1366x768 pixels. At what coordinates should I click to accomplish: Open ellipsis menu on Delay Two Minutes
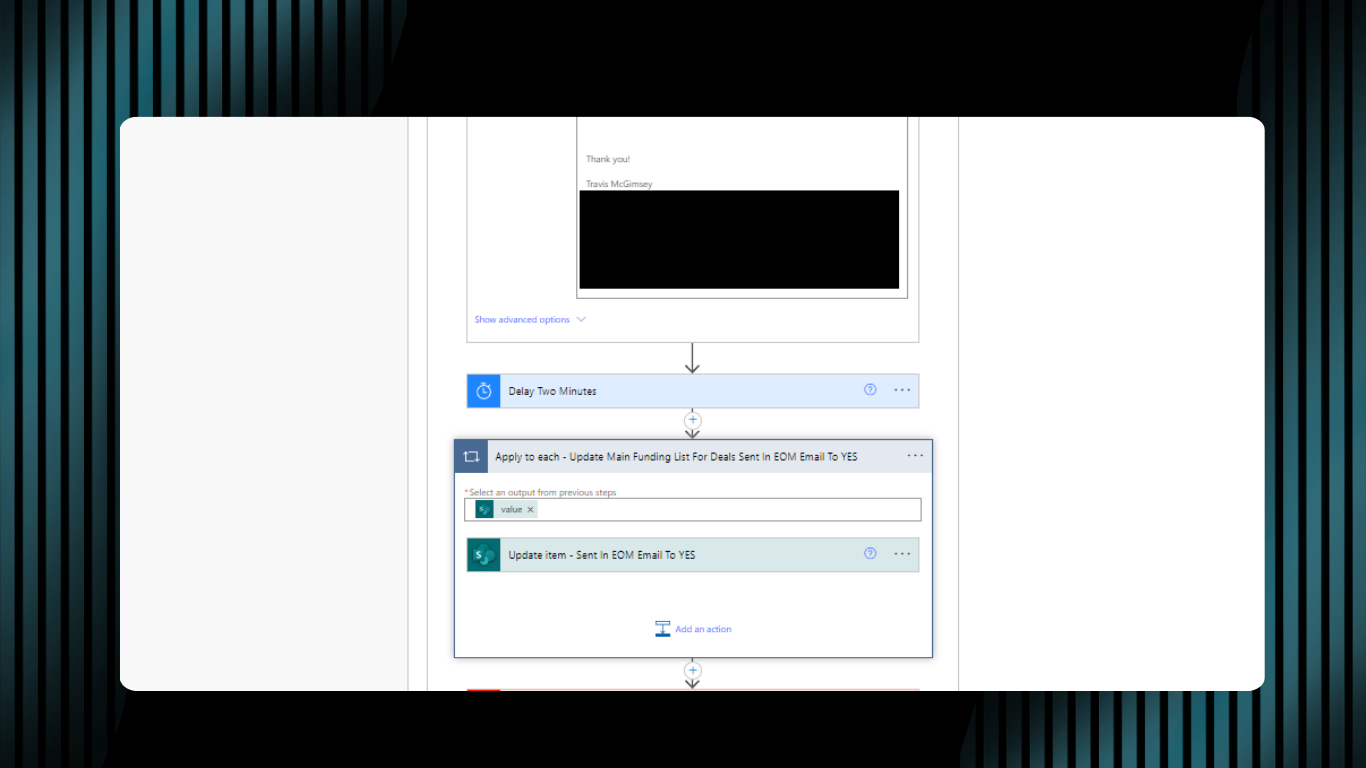coord(902,390)
